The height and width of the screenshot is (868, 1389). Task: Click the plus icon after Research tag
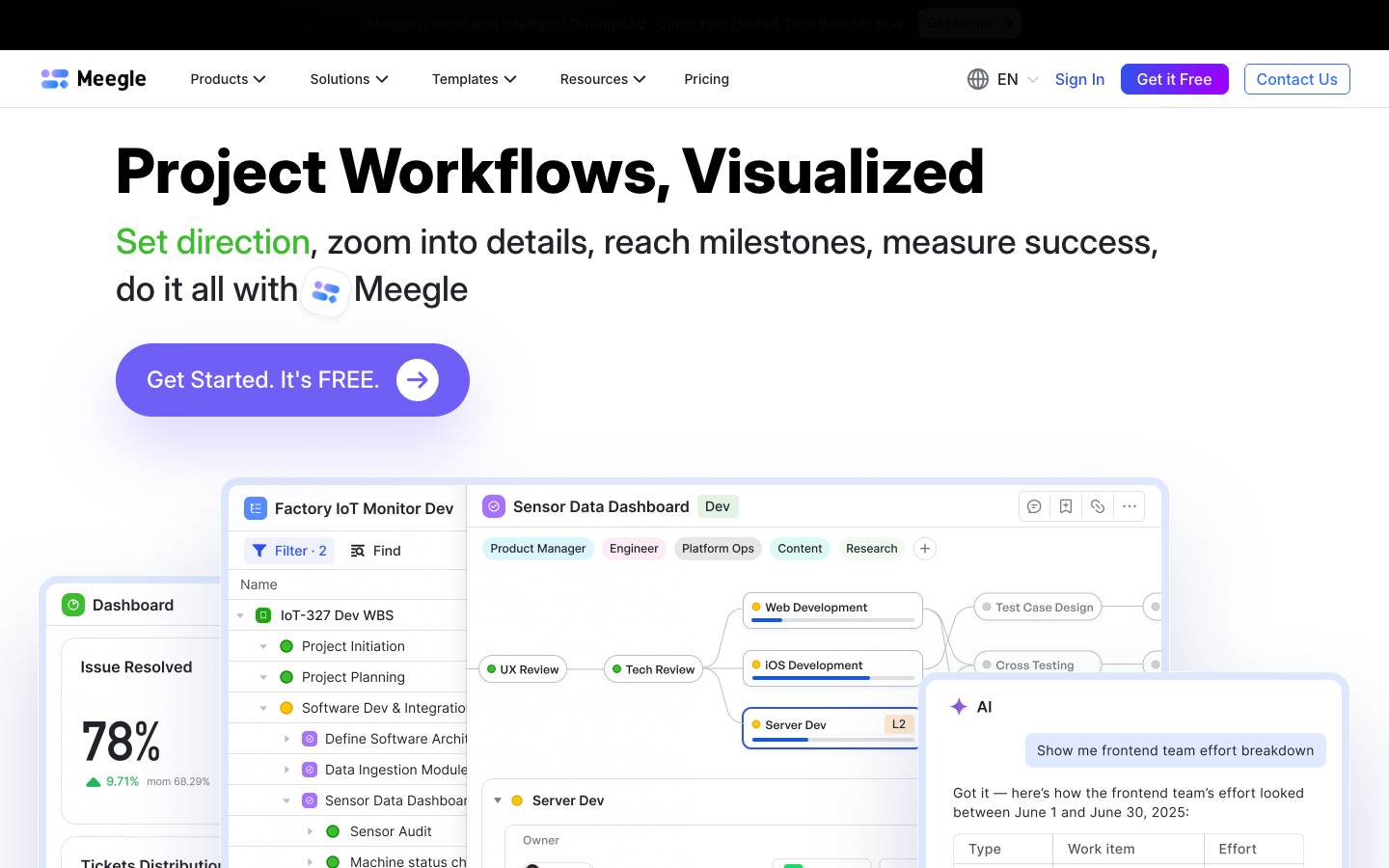tap(925, 549)
